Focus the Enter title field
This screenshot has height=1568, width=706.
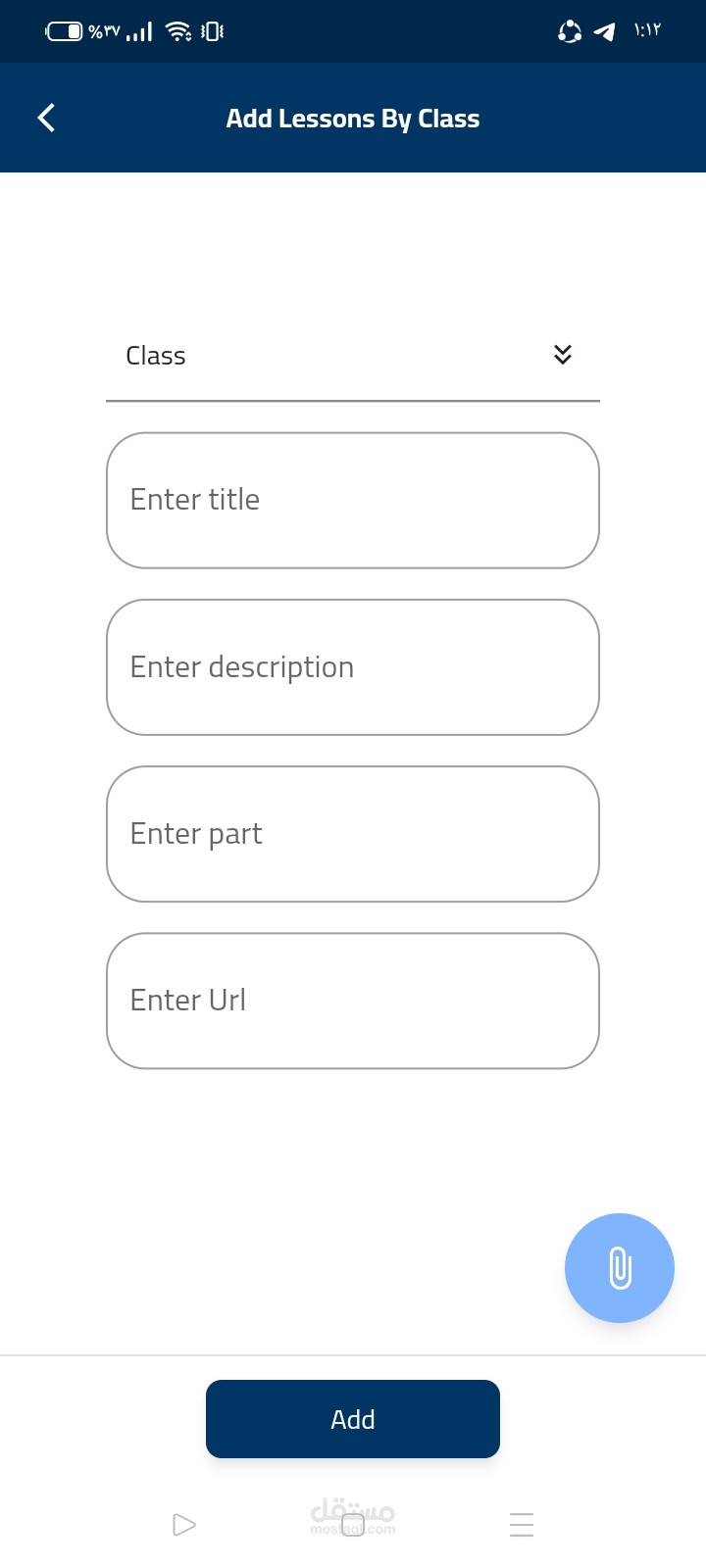(353, 501)
